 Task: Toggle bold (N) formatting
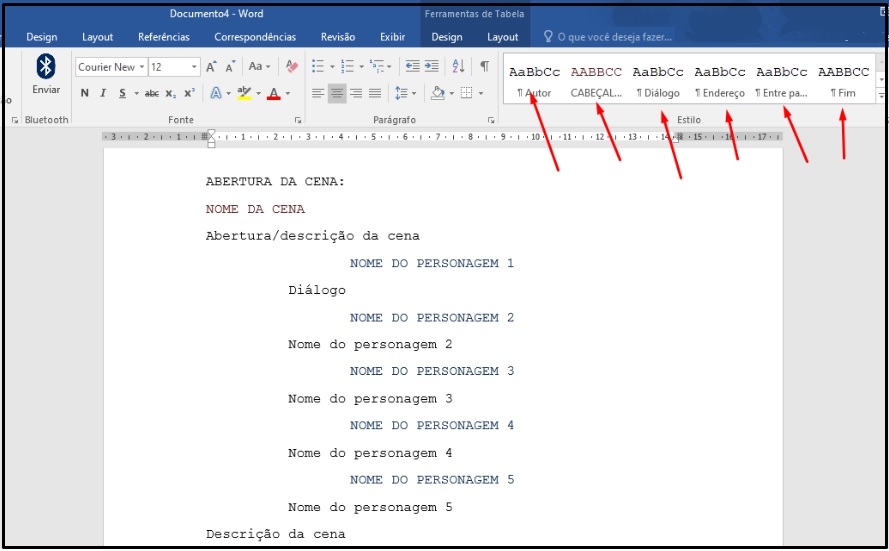tap(84, 94)
